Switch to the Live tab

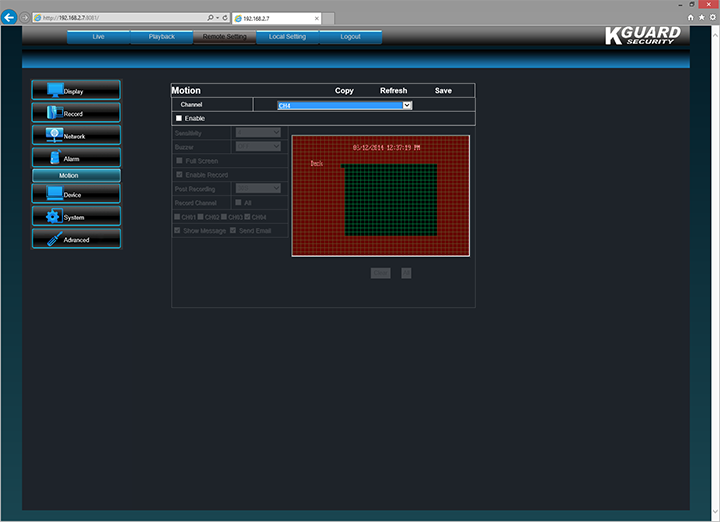coord(98,37)
